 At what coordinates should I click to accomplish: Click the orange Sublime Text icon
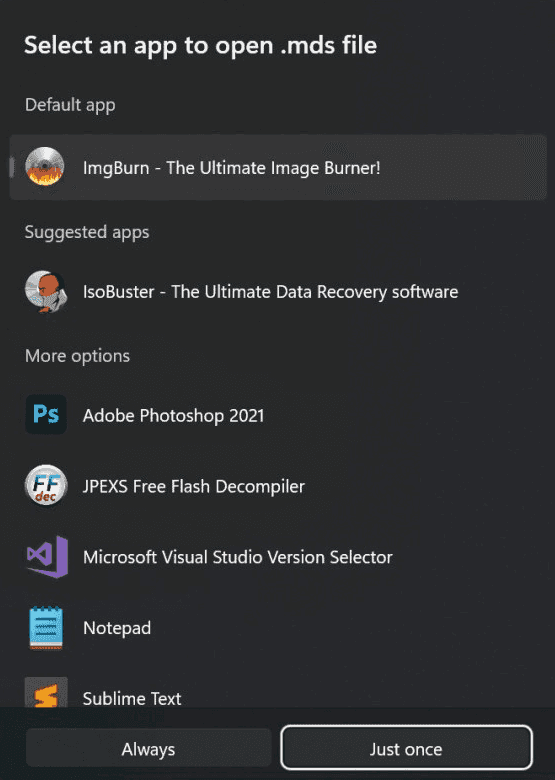(x=46, y=692)
